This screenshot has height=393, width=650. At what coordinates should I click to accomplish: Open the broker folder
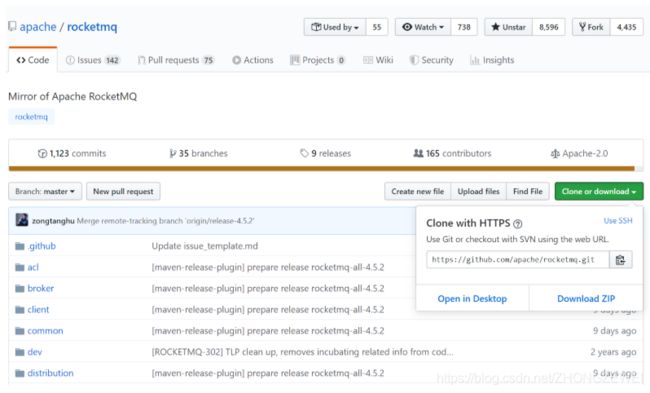[41, 289]
